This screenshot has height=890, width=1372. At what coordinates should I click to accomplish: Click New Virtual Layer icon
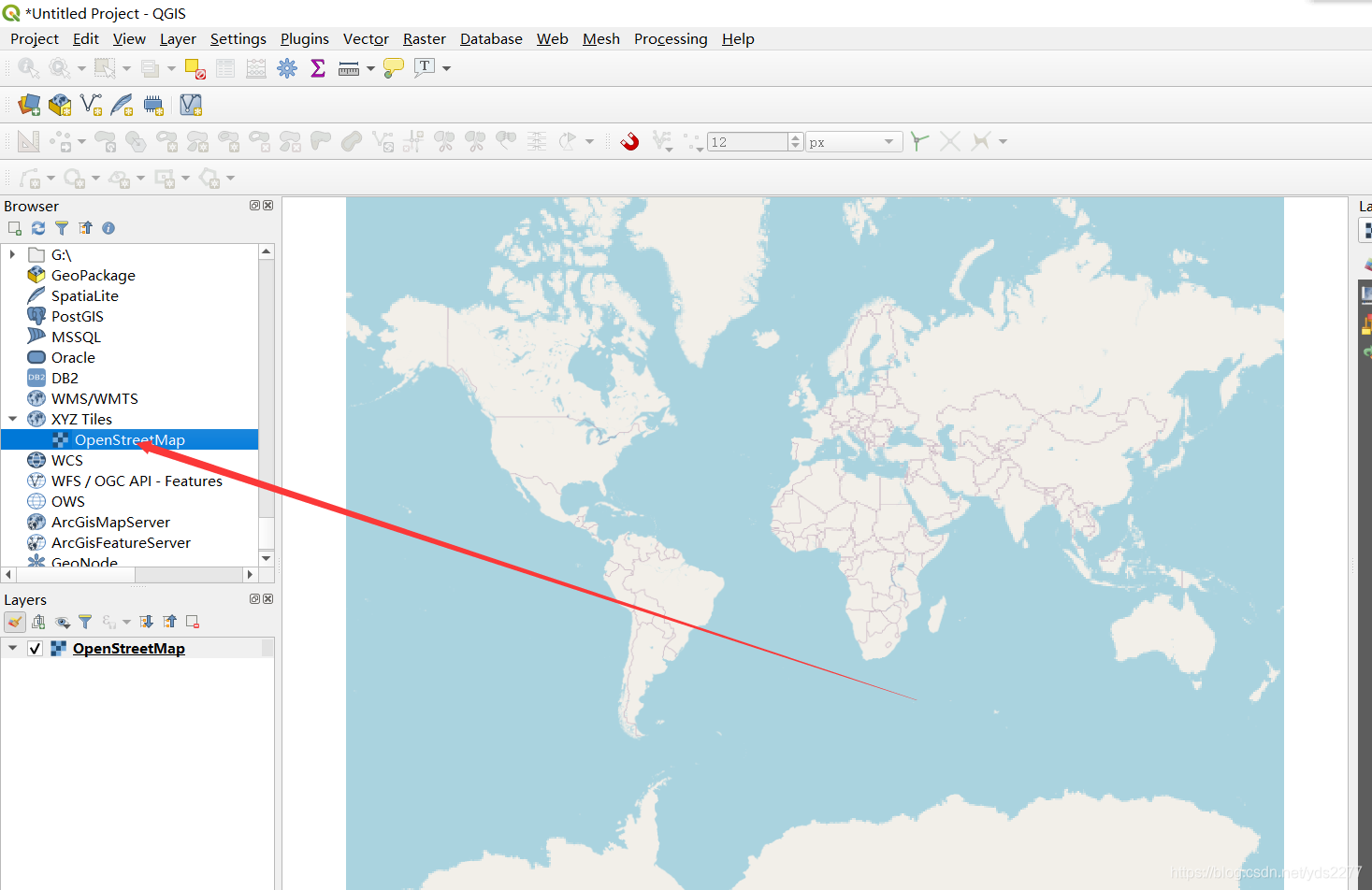tap(191, 105)
